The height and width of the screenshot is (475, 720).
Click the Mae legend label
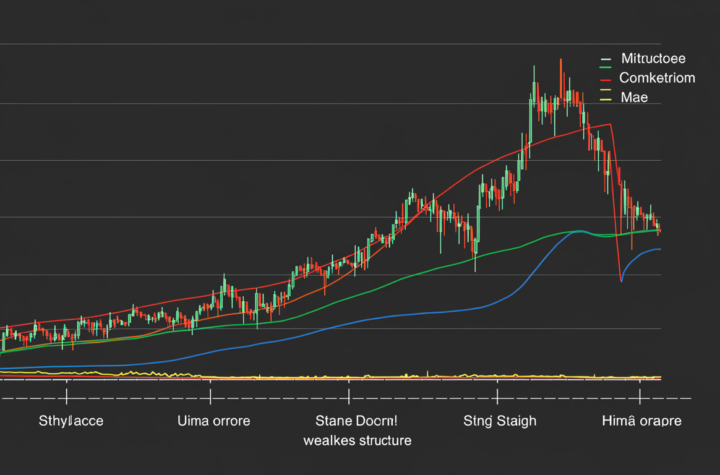tap(633, 97)
